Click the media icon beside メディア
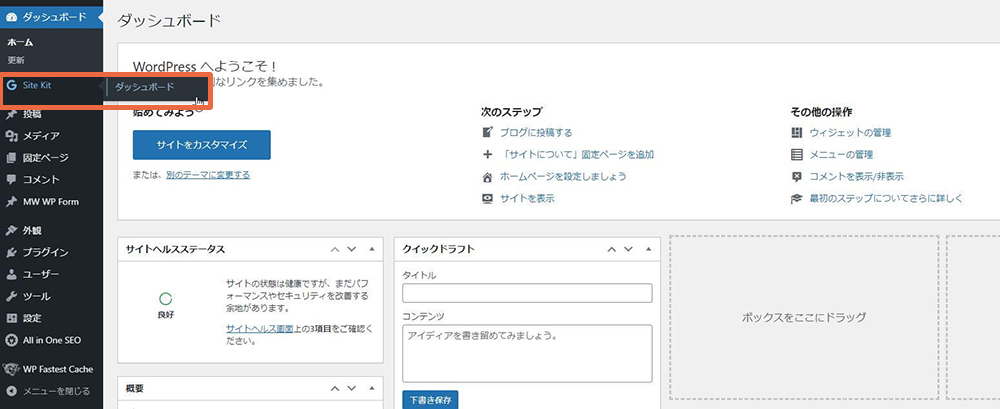 [11, 136]
